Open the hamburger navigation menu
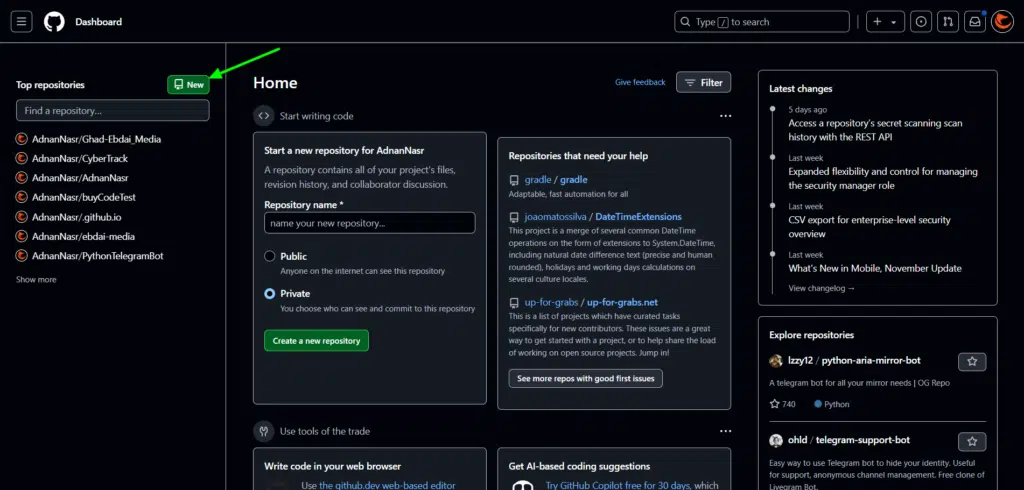Screen dimensions: 1024x490 (x=22, y=22)
